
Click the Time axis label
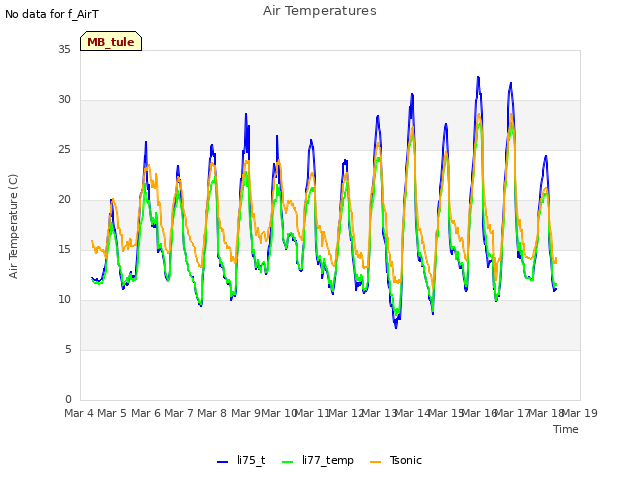(566, 429)
